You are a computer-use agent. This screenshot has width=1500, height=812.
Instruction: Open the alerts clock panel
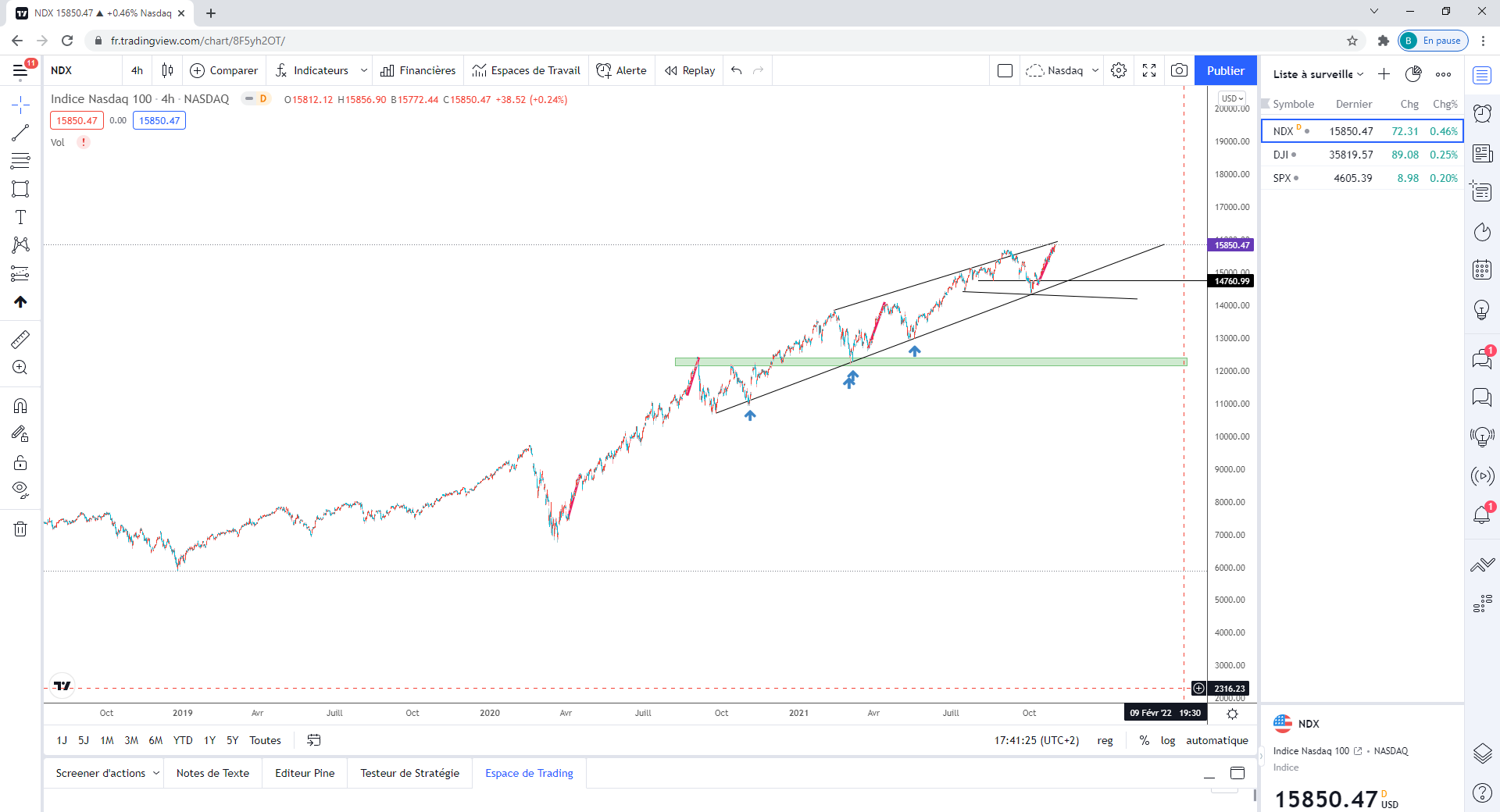[x=1482, y=114]
